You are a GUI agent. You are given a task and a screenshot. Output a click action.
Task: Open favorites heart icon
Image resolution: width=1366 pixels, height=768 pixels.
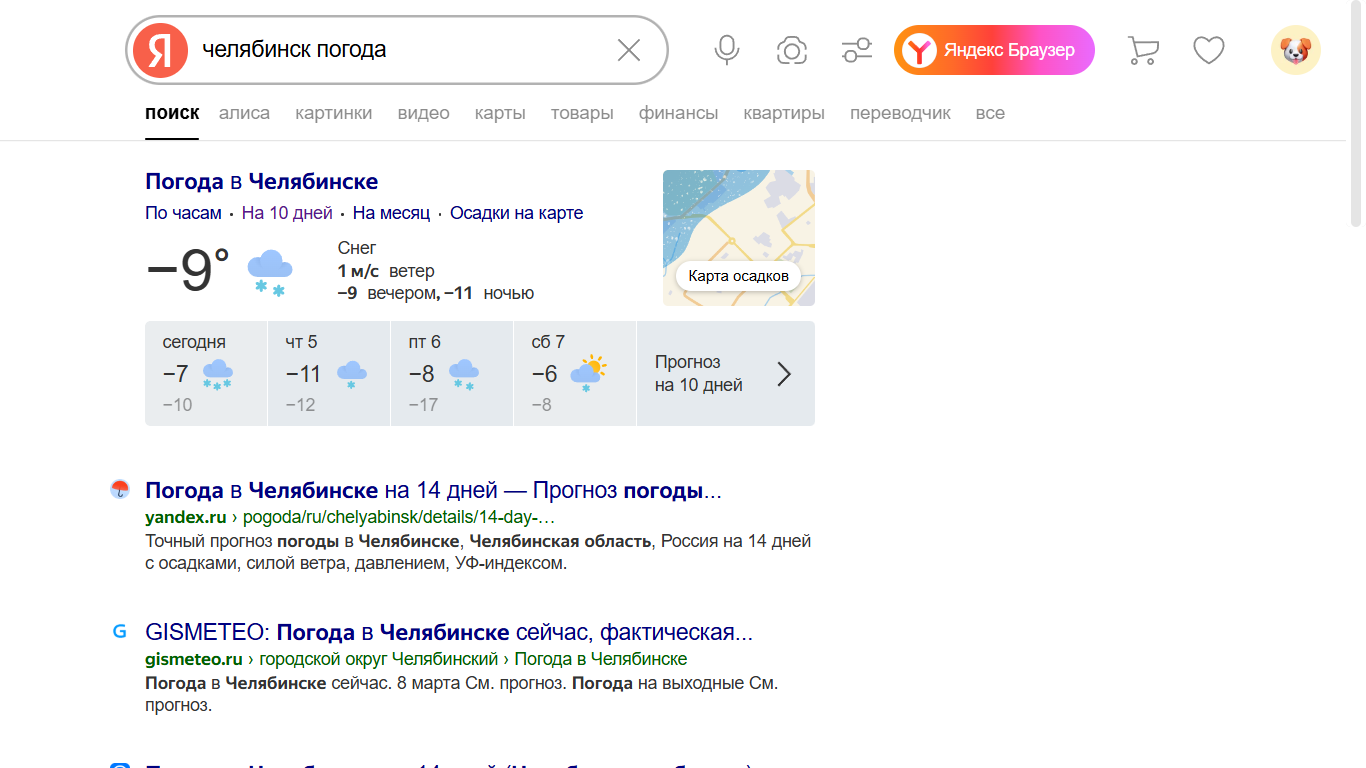[x=1209, y=50]
